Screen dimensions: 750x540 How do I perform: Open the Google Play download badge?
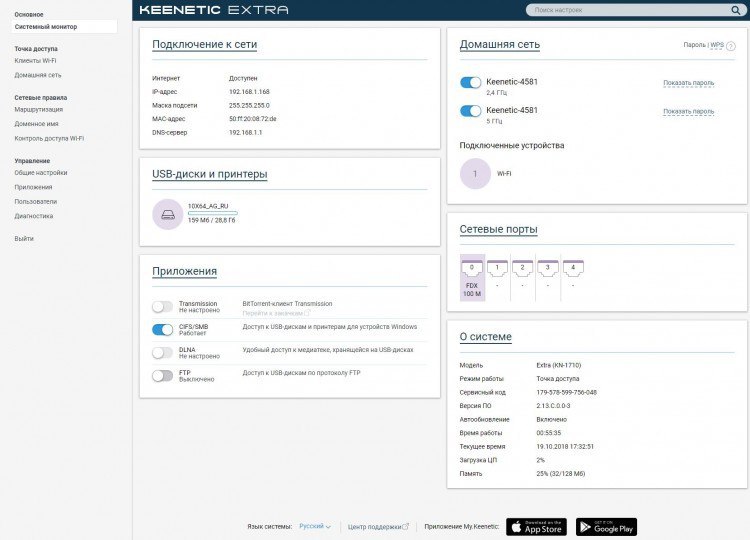point(607,527)
